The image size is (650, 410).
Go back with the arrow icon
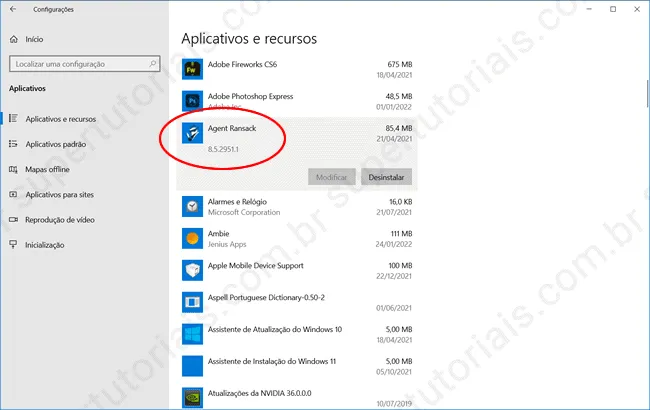point(13,9)
